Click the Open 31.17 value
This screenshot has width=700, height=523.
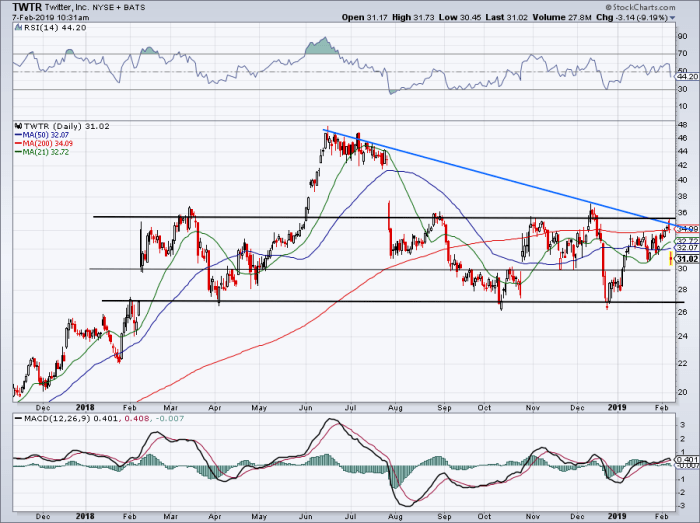coord(365,17)
